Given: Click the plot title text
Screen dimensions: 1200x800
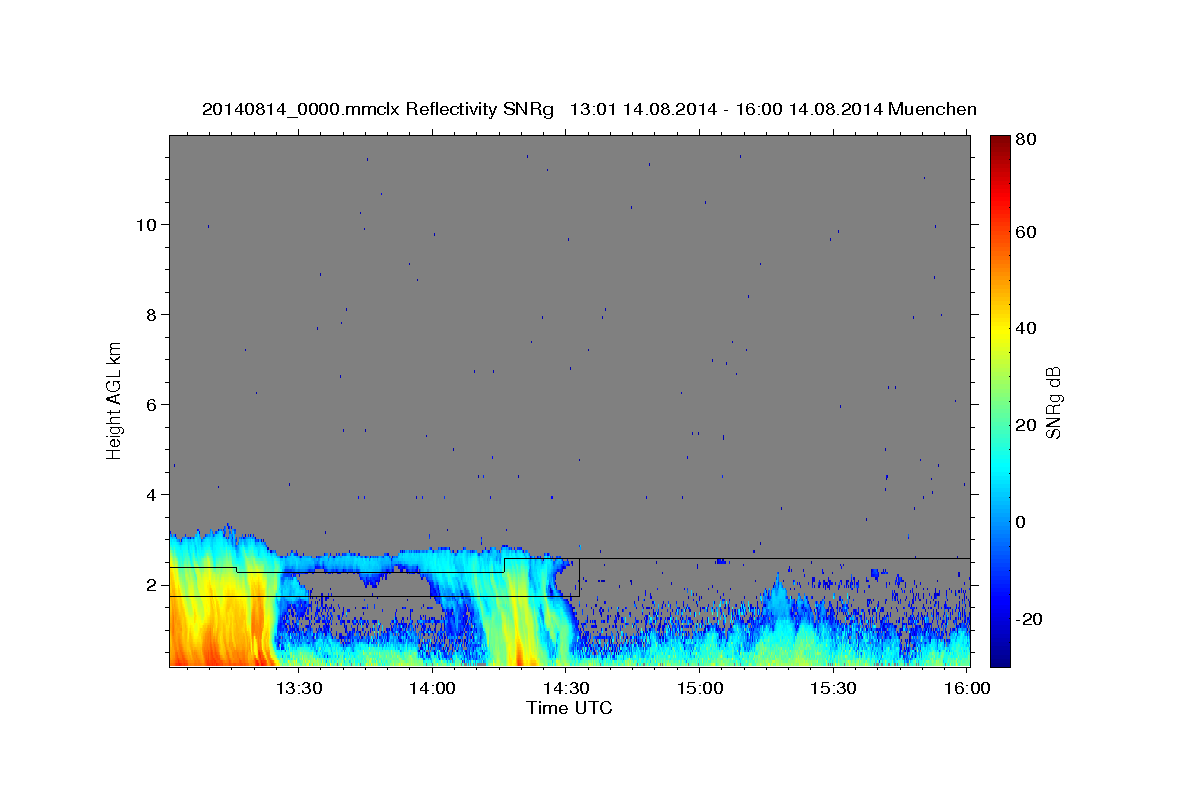Looking at the screenshot, I should point(589,109).
